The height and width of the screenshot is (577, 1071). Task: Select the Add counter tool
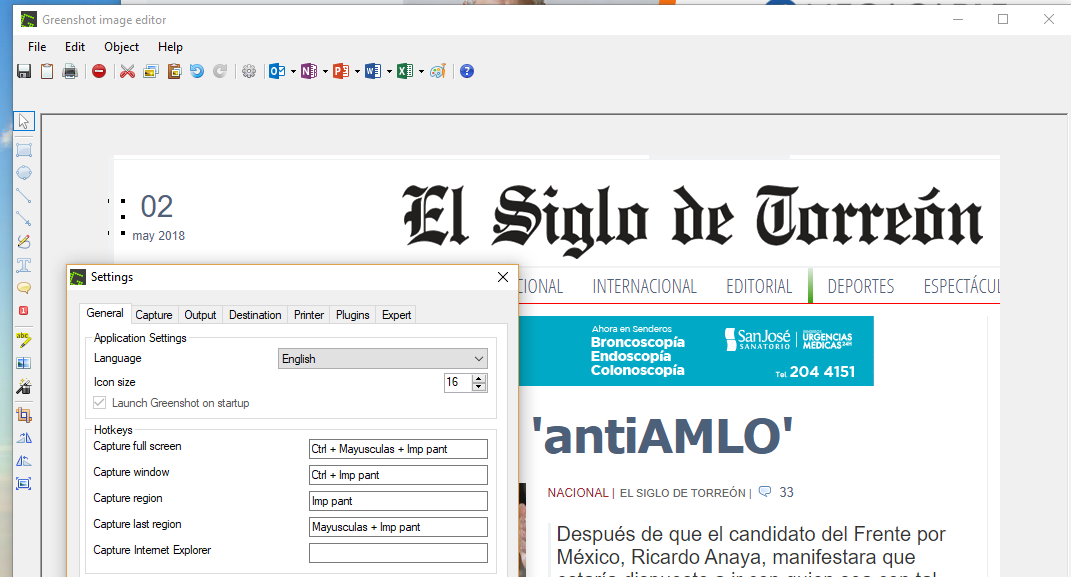24,311
